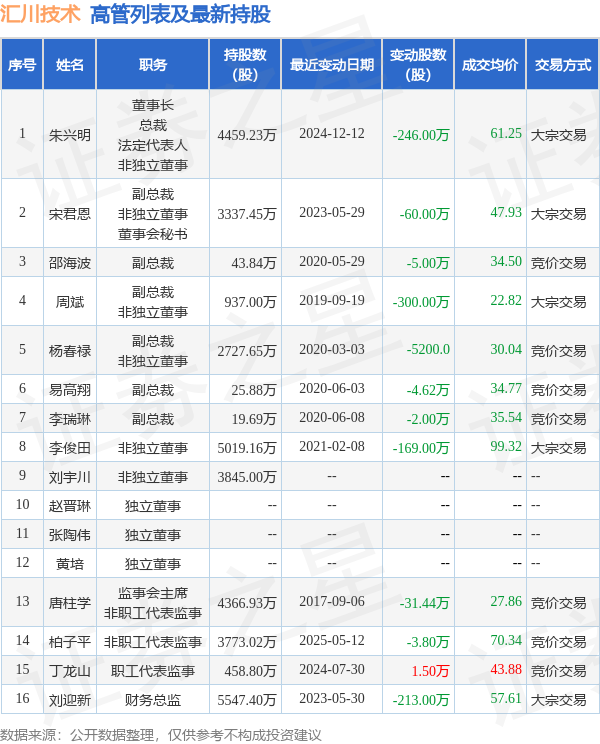The image size is (600, 744).
Task: Select the name 宋君恩
Action: (70, 214)
